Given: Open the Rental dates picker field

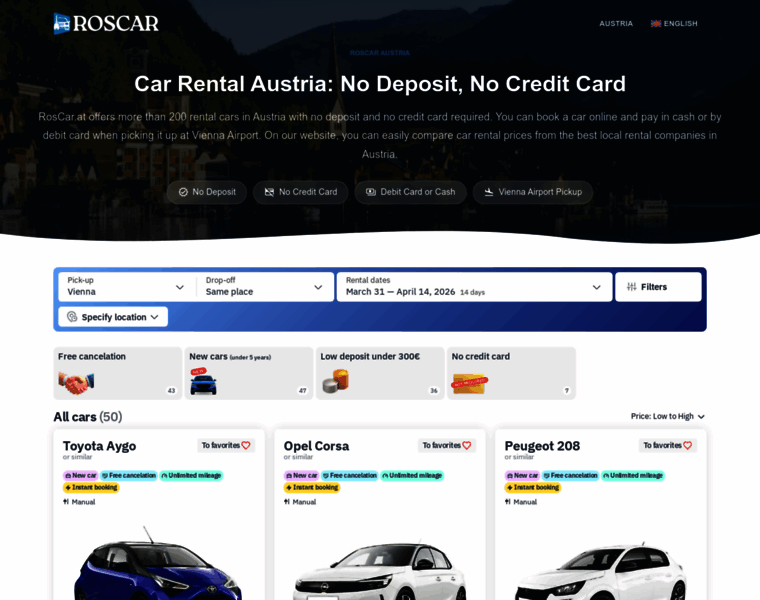Looking at the screenshot, I should (x=474, y=287).
